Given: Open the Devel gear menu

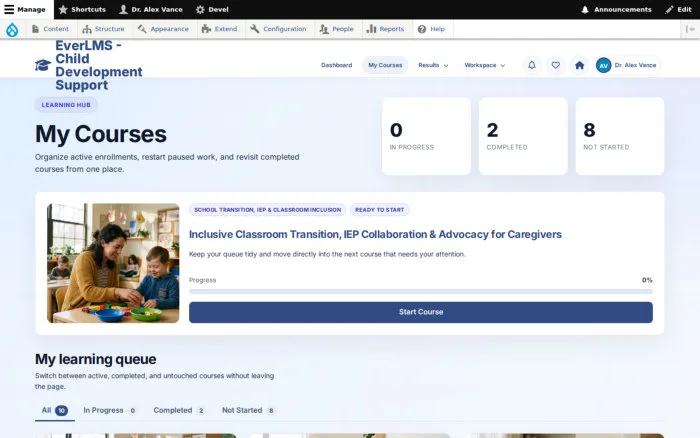Looking at the screenshot, I should pos(212,9).
